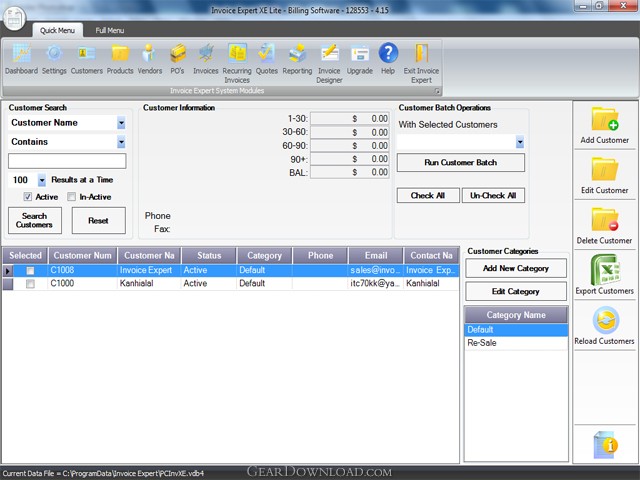Open the Help icon

pyautogui.click(x=388, y=59)
